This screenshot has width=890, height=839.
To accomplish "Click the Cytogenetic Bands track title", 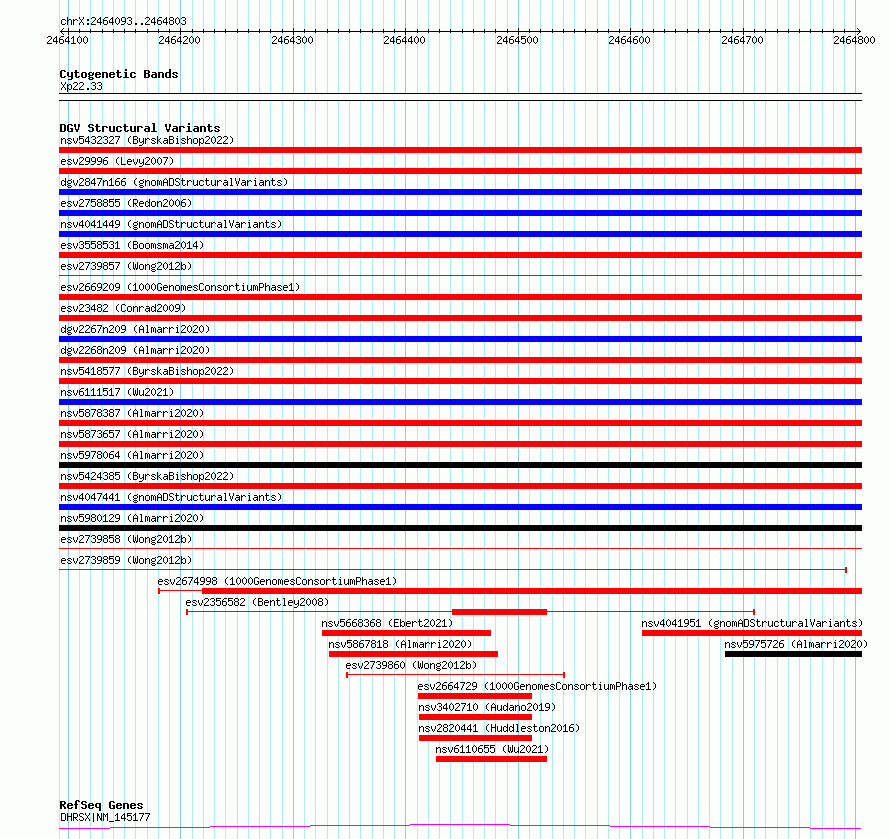I will tap(119, 74).
